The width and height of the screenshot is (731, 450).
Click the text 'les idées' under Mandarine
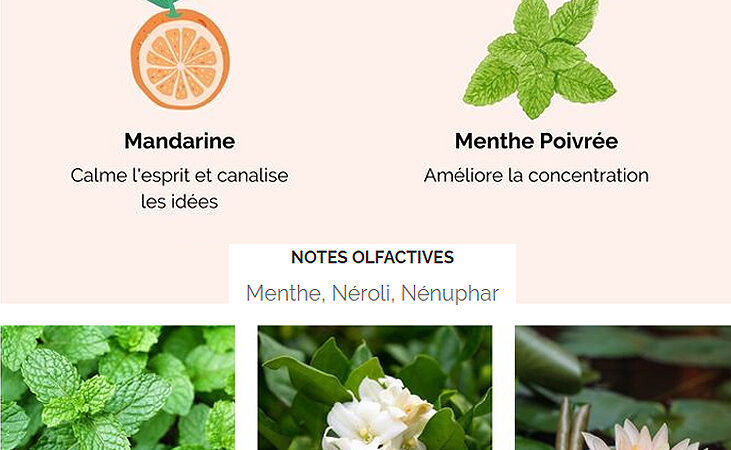tap(179, 202)
